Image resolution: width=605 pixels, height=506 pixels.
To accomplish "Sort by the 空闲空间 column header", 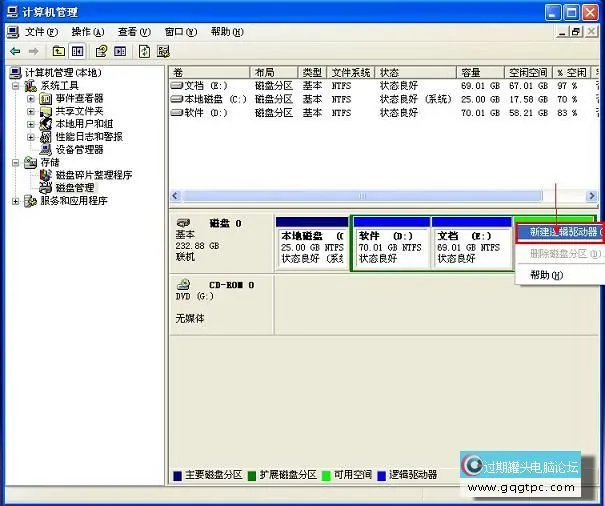I will (x=529, y=72).
